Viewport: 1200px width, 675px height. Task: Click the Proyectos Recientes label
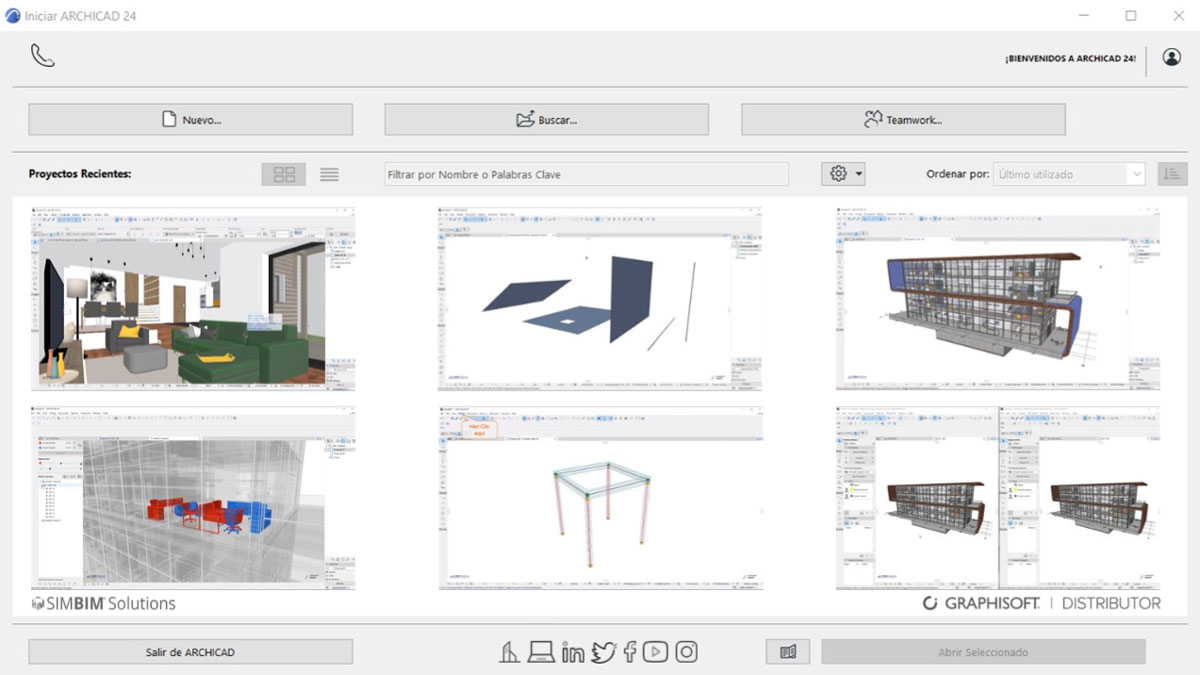(x=80, y=174)
